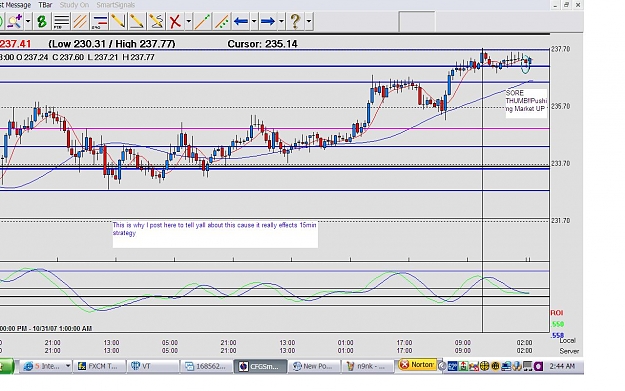Viewport: 625px width, 391px height.
Task: Open the SmartSignals menu
Action: (116, 5)
